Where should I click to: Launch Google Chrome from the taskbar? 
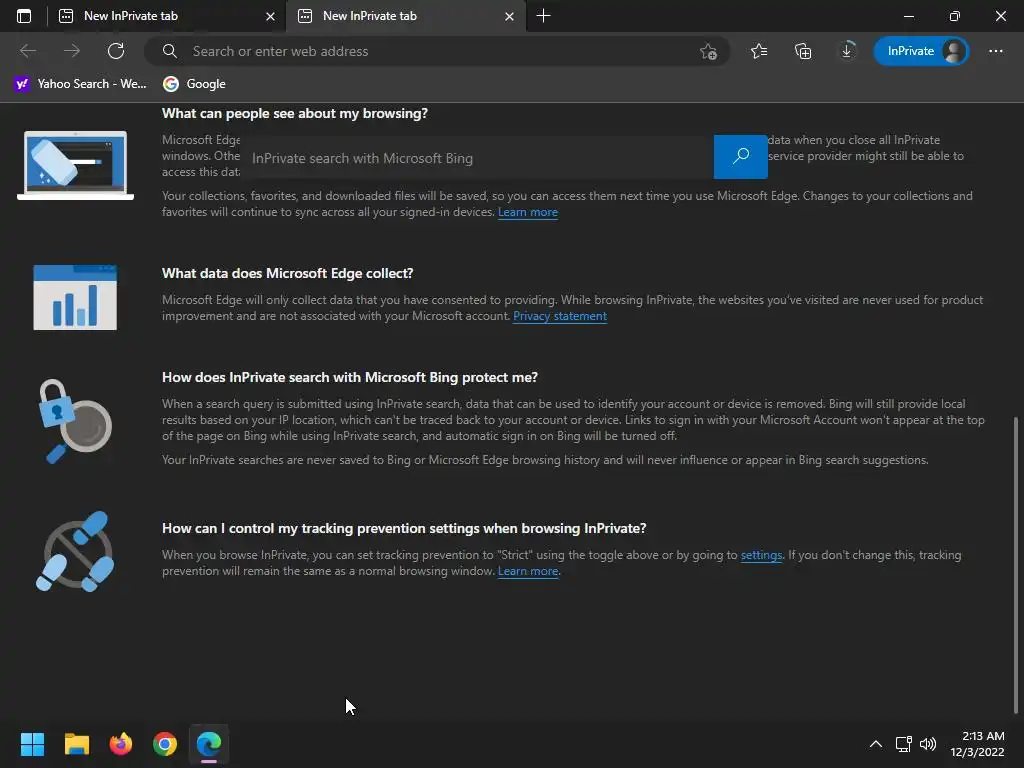point(165,744)
